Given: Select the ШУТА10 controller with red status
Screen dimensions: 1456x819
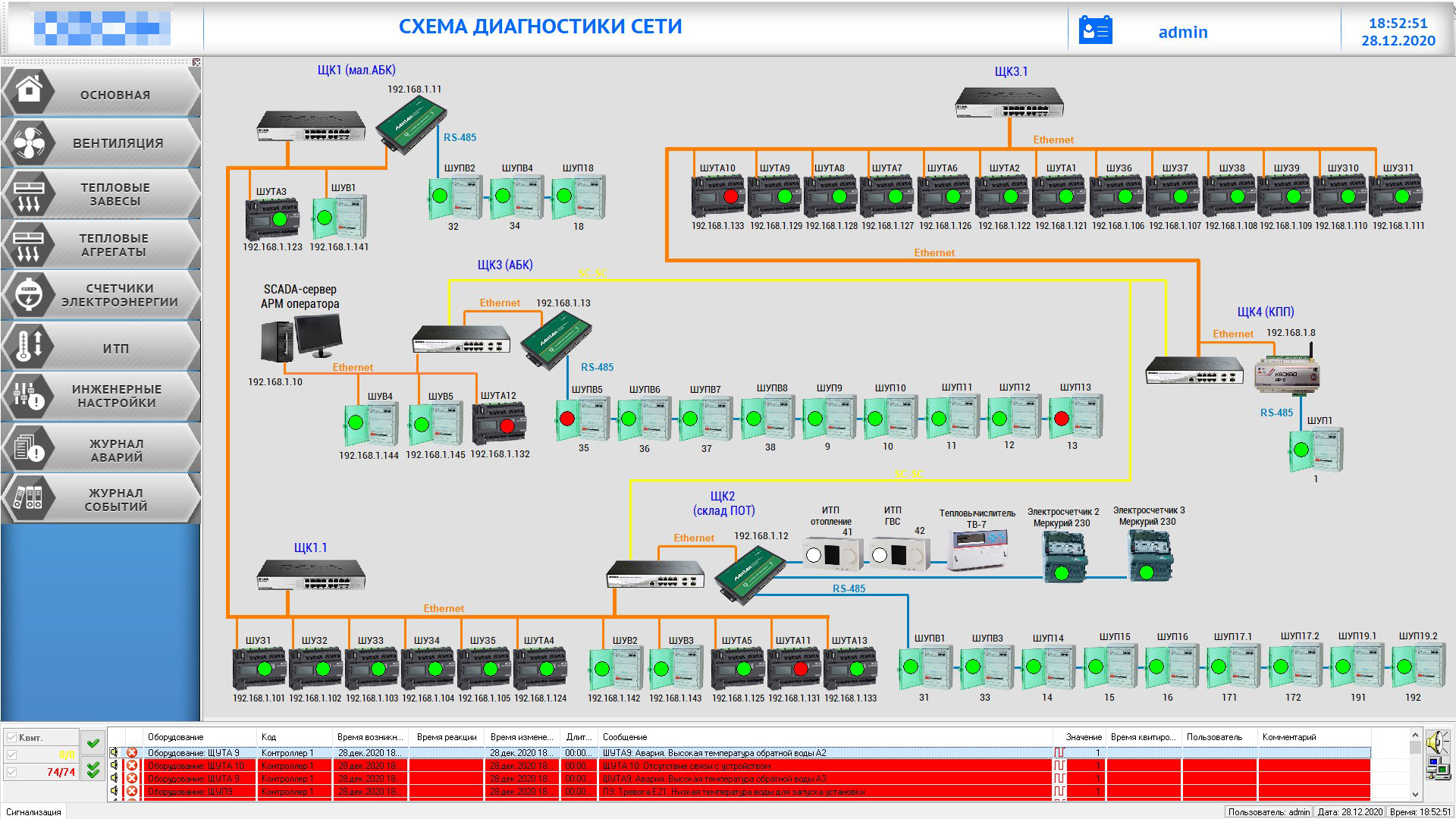Looking at the screenshot, I should [717, 196].
